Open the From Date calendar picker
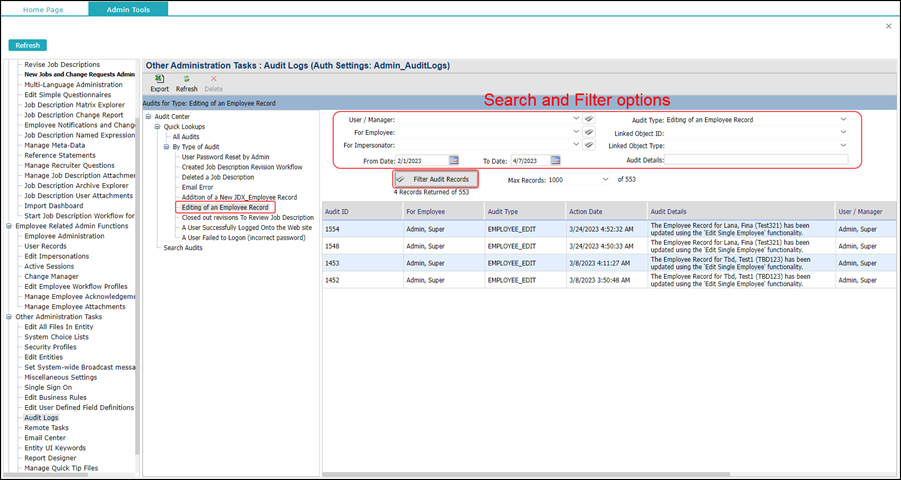The height and width of the screenshot is (481, 901). (453, 160)
